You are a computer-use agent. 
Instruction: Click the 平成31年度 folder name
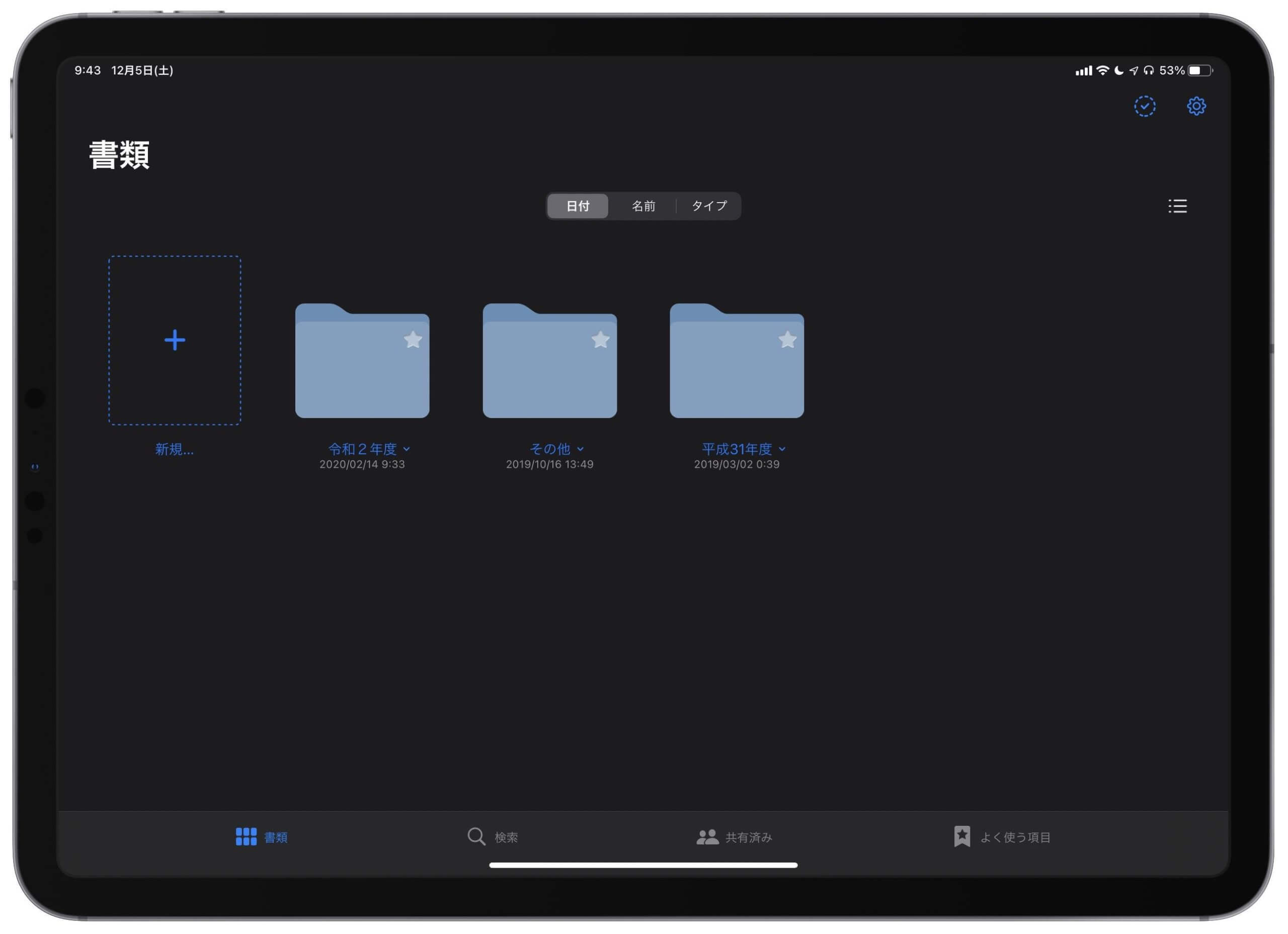coord(737,449)
